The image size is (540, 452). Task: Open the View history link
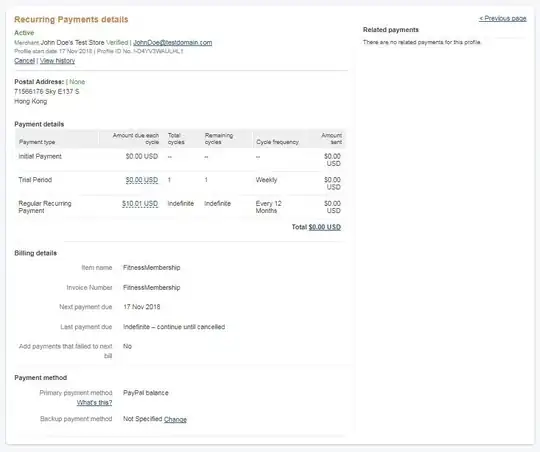58,61
